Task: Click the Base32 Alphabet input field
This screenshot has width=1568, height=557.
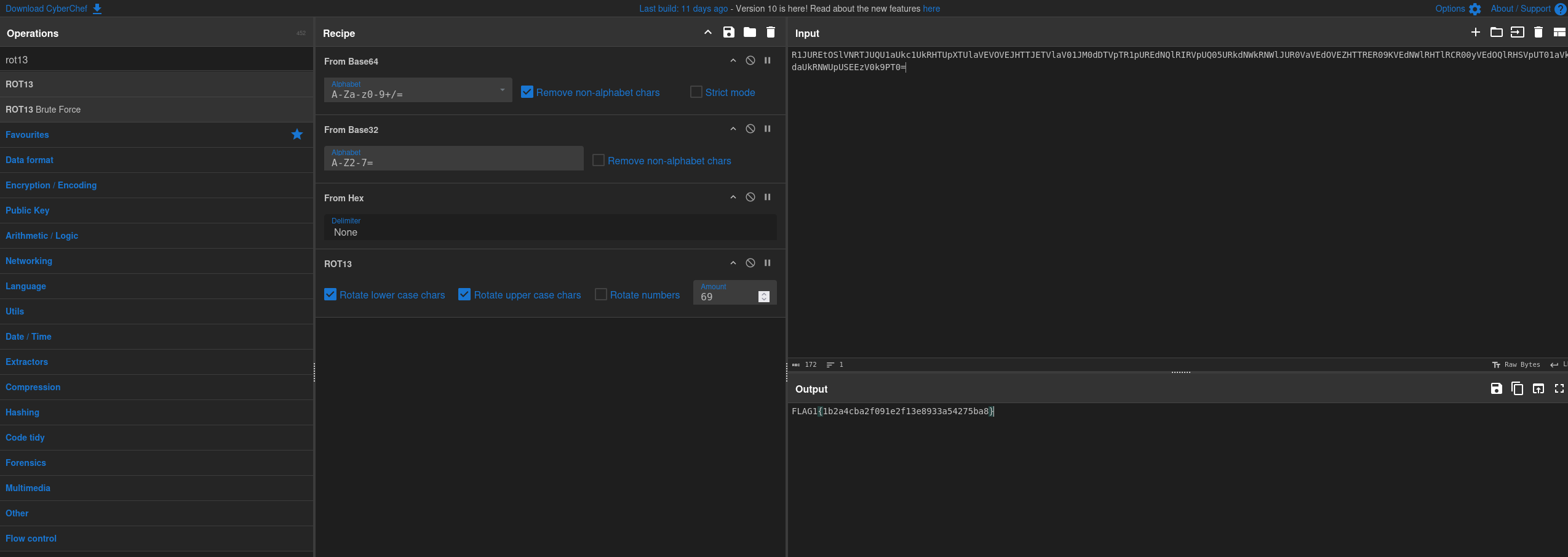Action: pyautogui.click(x=453, y=159)
